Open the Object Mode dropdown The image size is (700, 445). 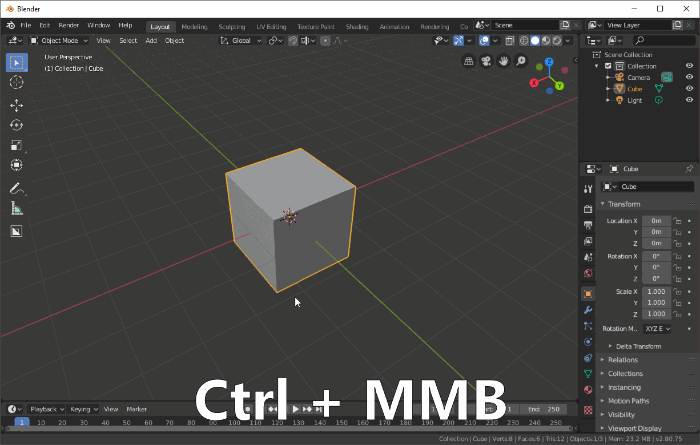pyautogui.click(x=59, y=41)
